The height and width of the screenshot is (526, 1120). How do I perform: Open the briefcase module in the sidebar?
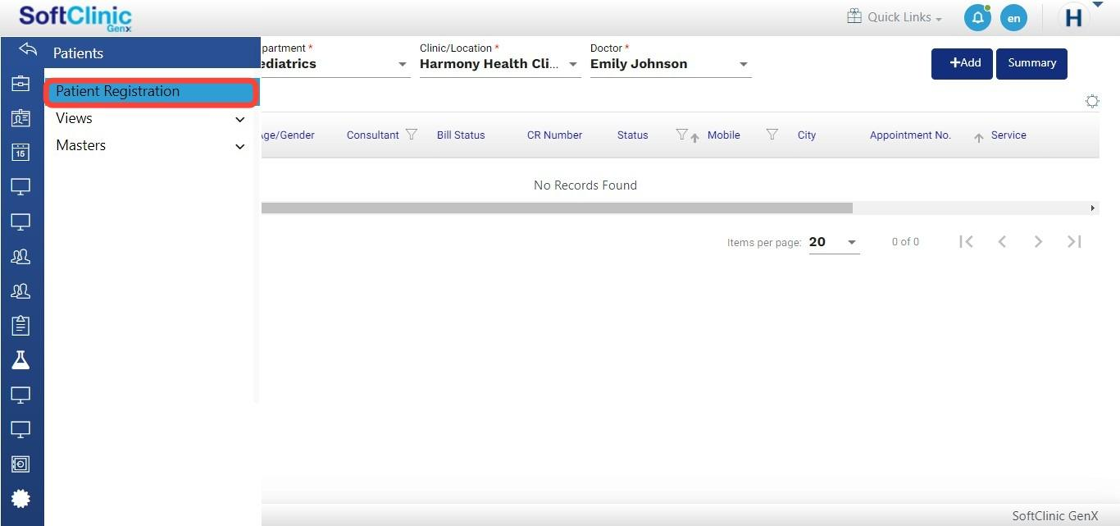tap(21, 84)
